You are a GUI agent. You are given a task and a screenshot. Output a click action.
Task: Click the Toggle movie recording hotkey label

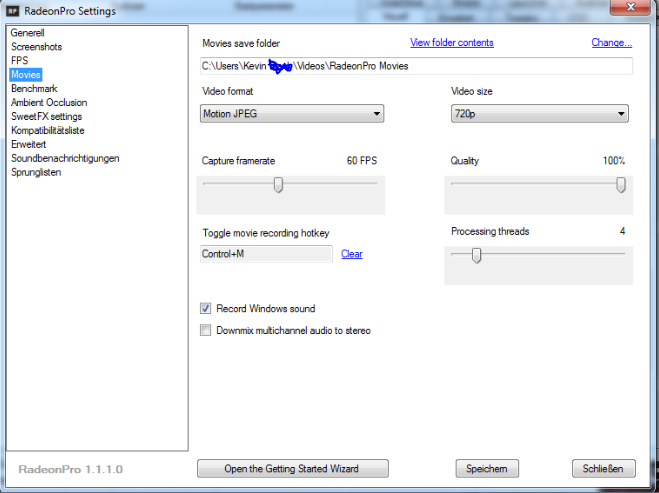tap(266, 233)
